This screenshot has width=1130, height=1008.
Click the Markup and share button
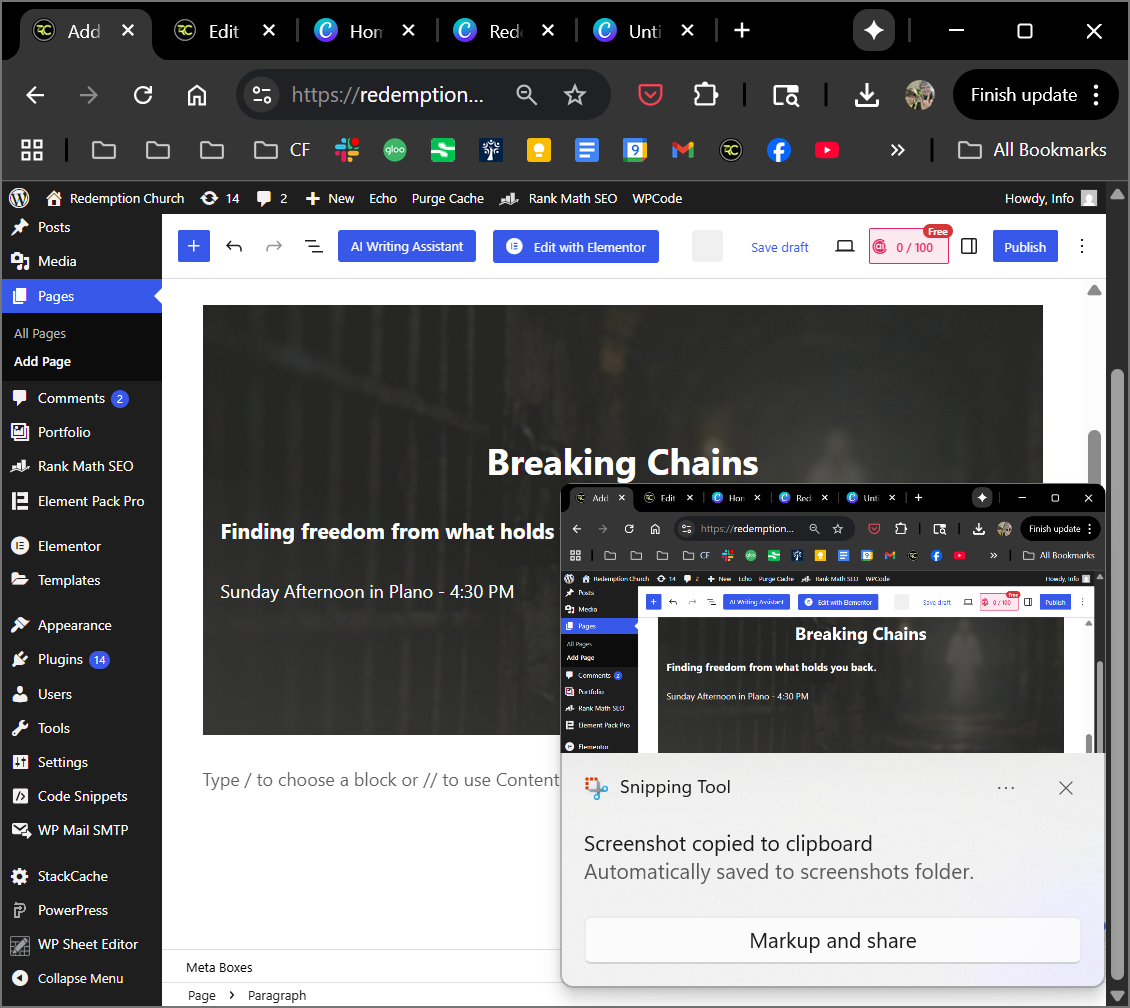(832, 941)
